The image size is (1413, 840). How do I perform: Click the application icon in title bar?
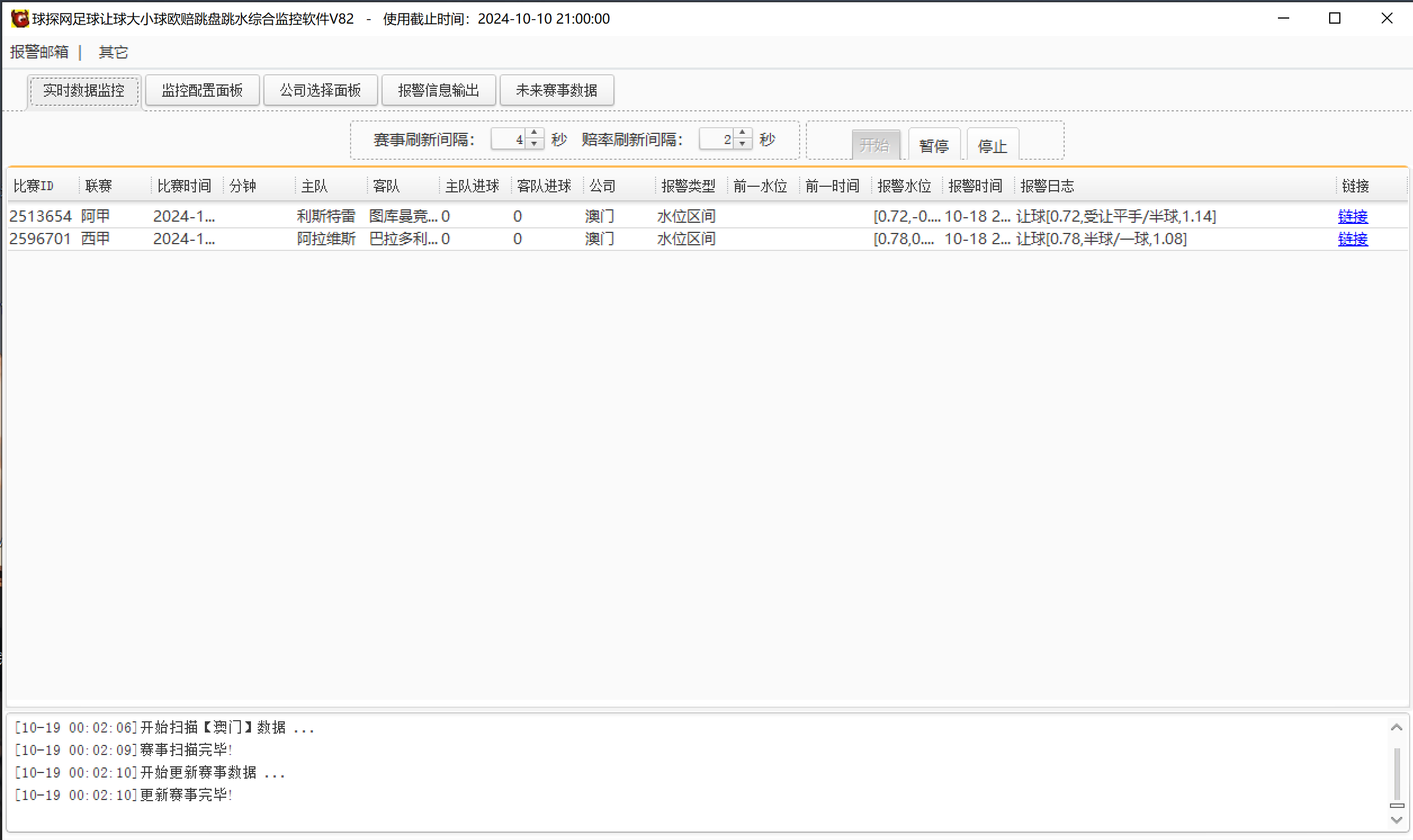pos(20,19)
